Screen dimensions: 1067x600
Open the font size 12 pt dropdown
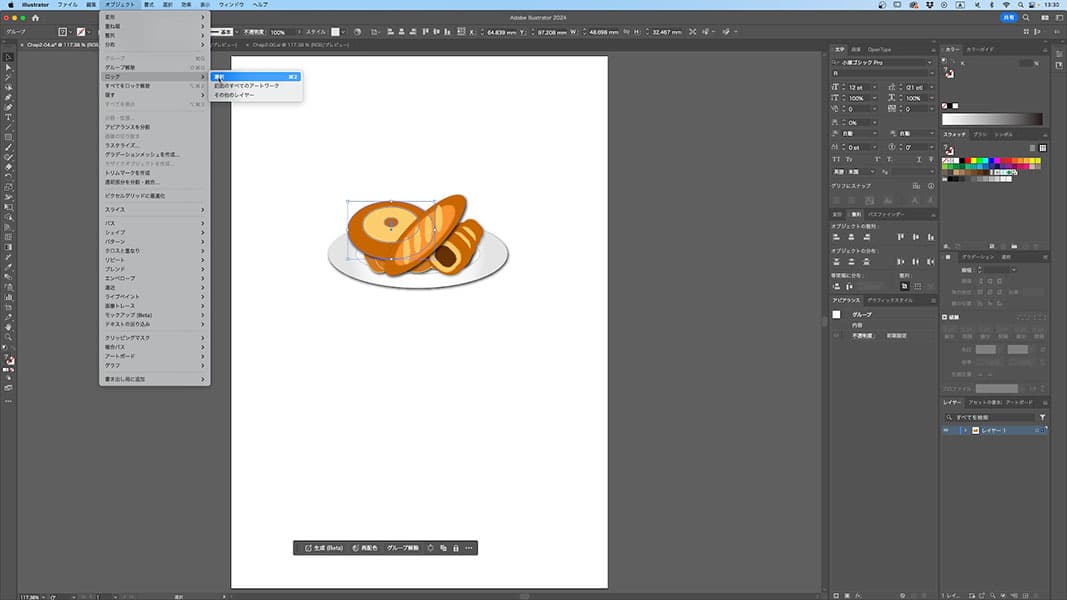[873, 87]
